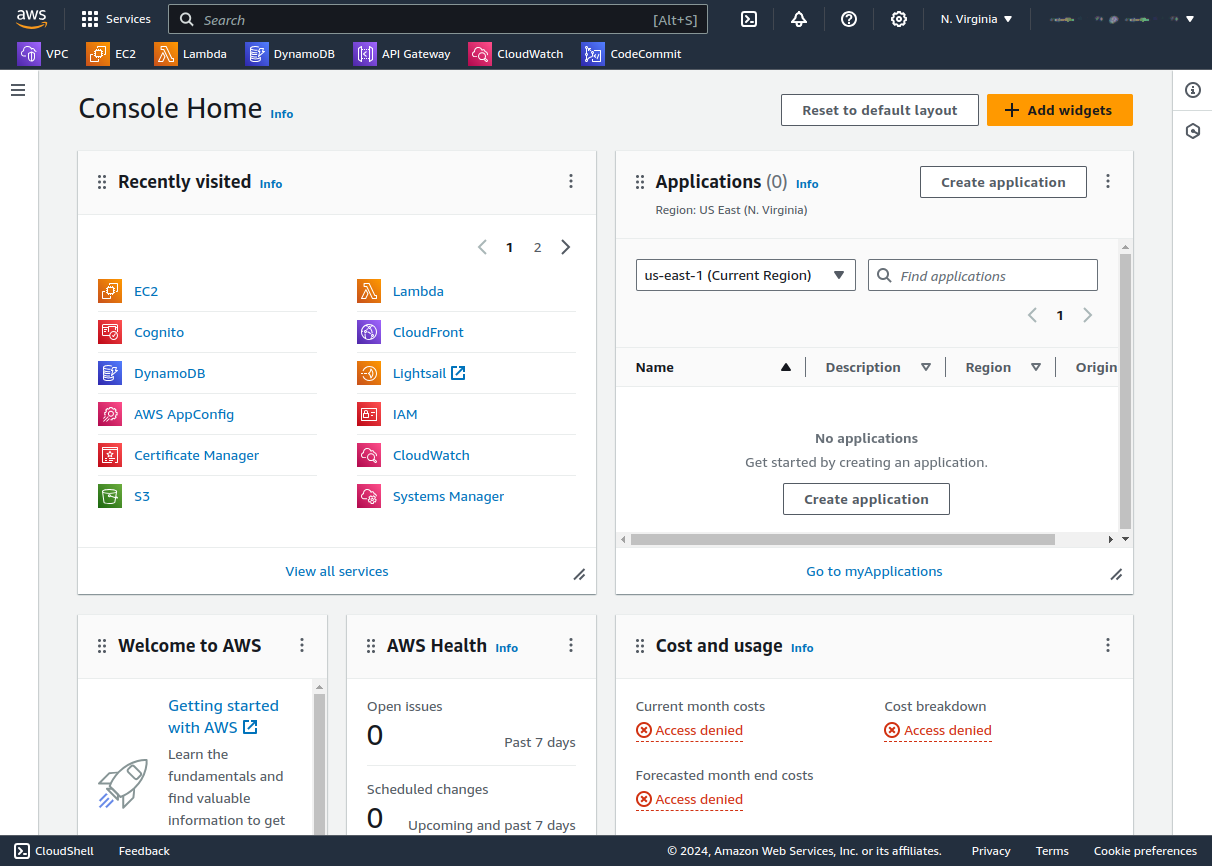Viewport: 1212px width, 866px height.
Task: Expand the N. Virginia region selector
Action: (975, 18)
